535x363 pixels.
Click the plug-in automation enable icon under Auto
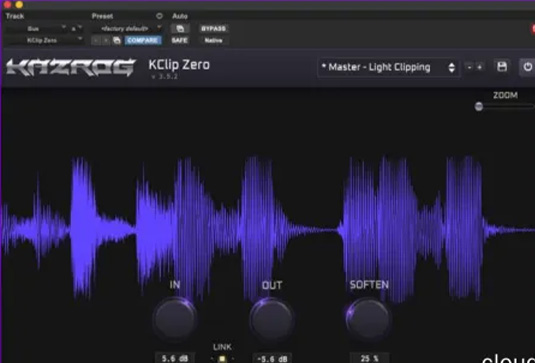(179, 29)
